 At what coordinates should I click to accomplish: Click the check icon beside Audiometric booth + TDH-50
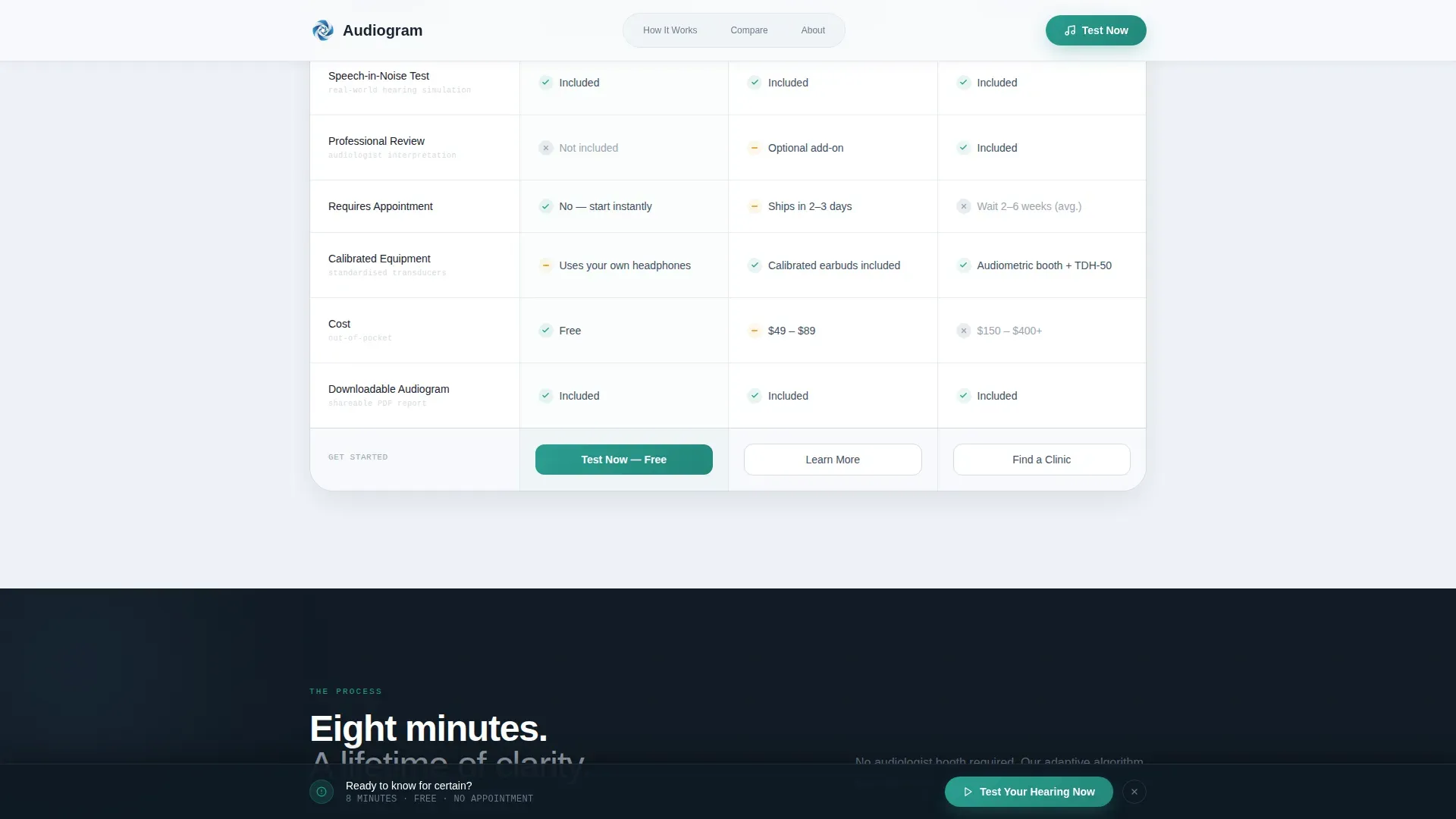[x=964, y=265]
